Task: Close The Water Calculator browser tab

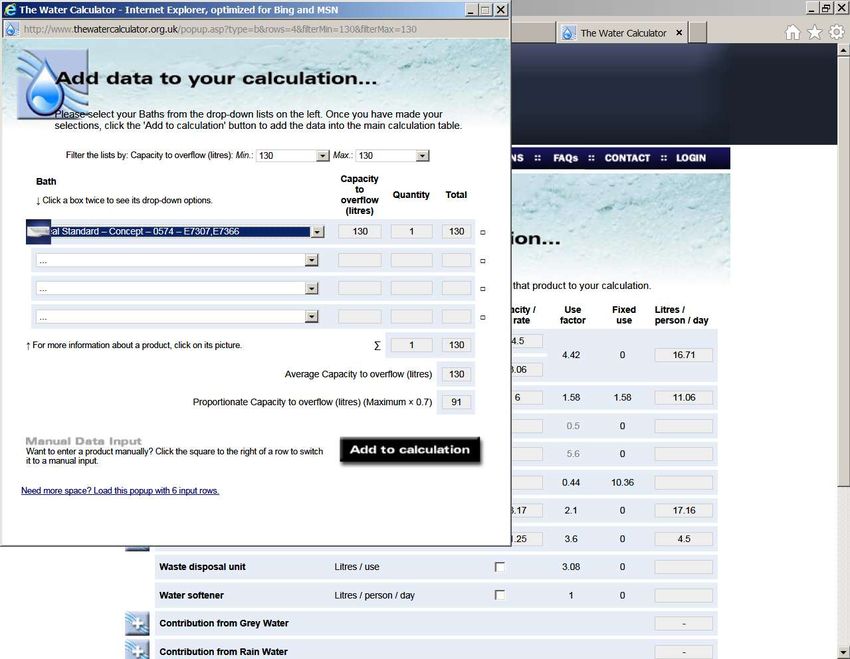Action: coord(679,33)
